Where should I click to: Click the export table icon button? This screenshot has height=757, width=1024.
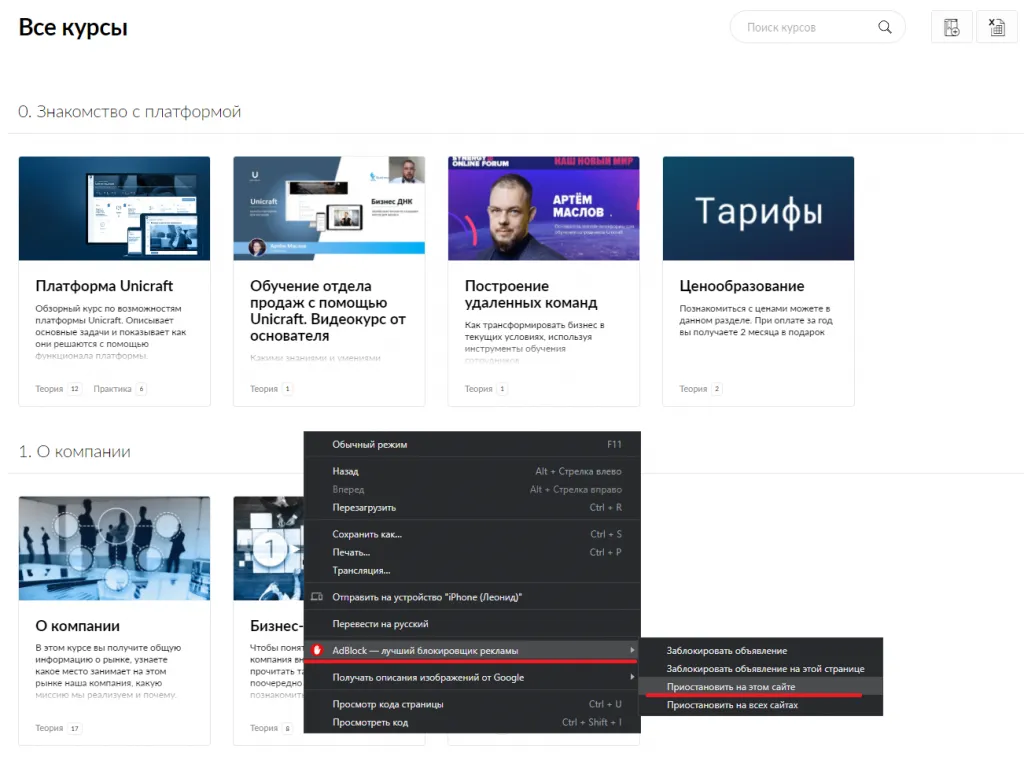tap(997, 27)
